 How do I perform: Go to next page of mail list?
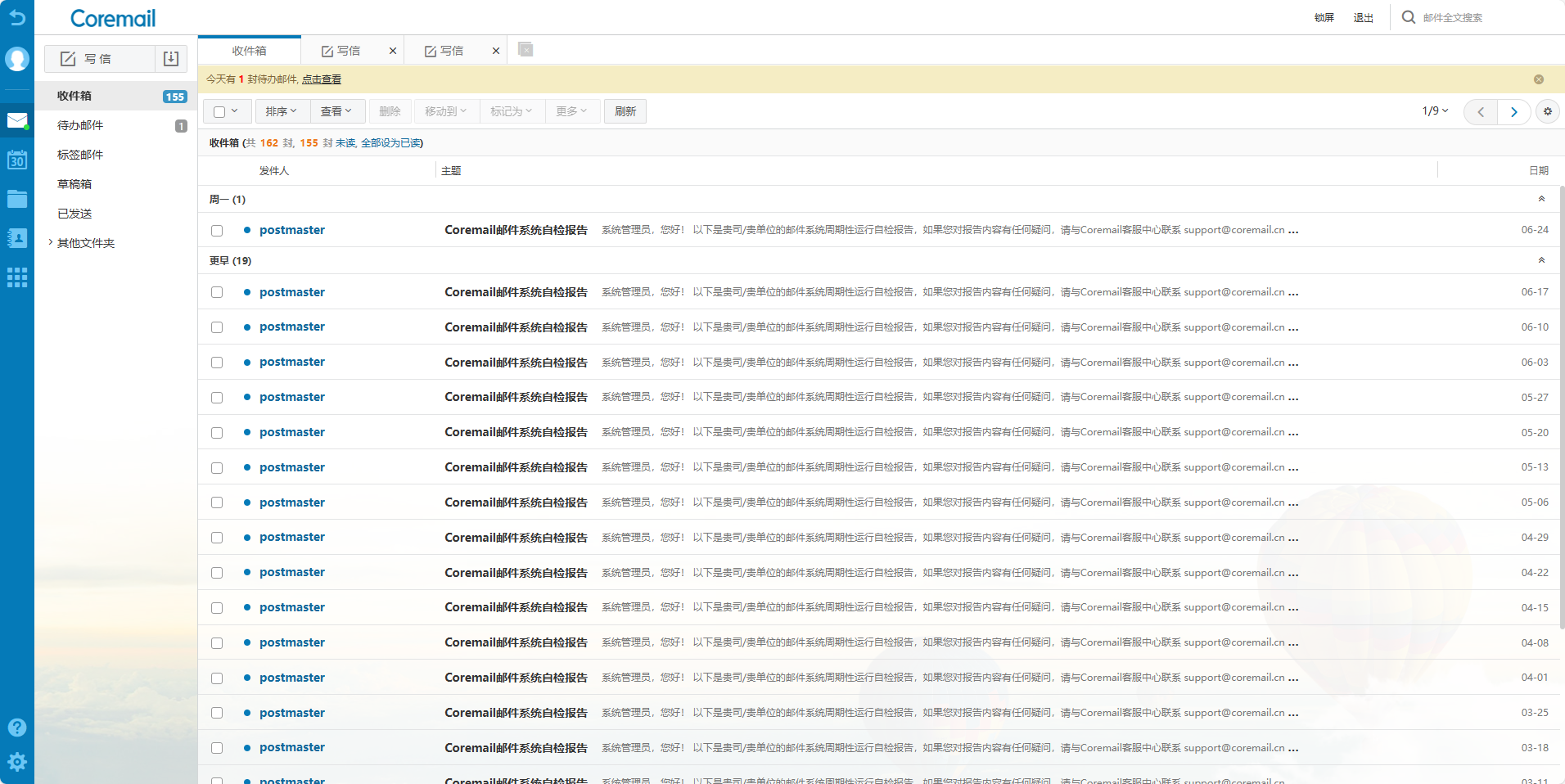click(1514, 111)
